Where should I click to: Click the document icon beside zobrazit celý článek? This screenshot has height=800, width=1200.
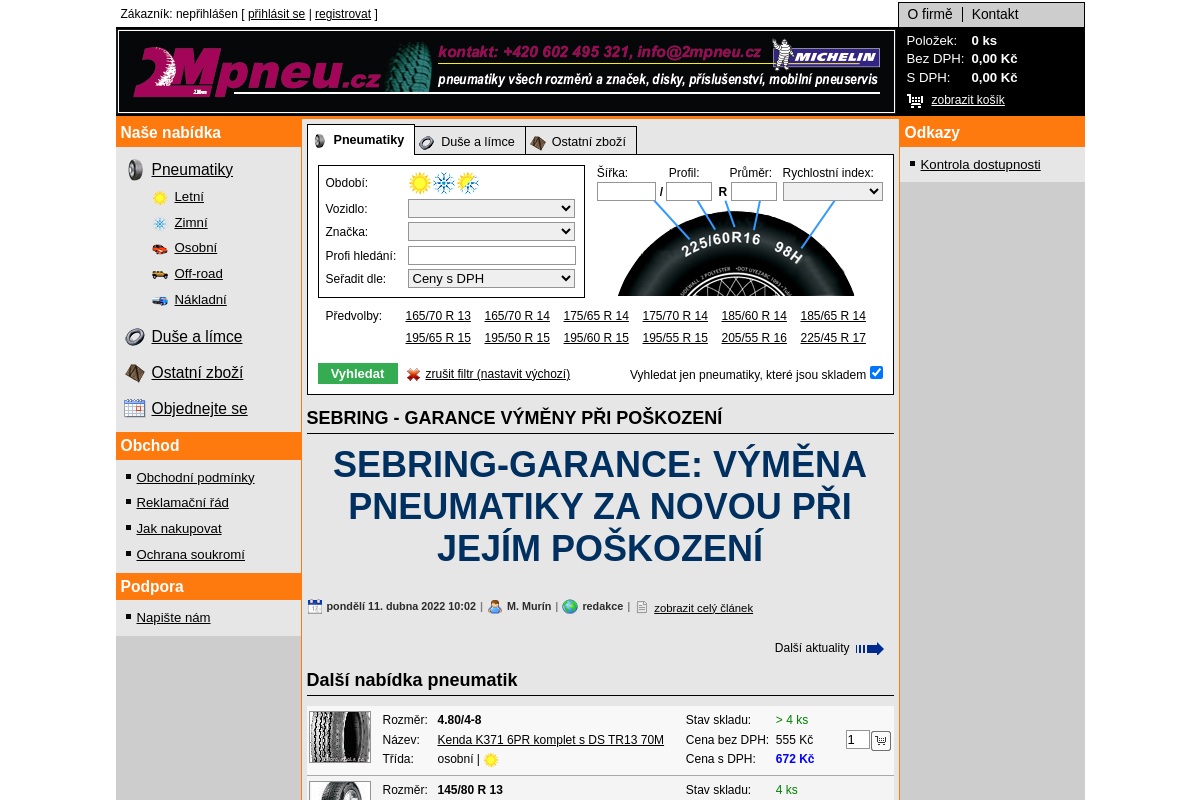[x=640, y=606]
